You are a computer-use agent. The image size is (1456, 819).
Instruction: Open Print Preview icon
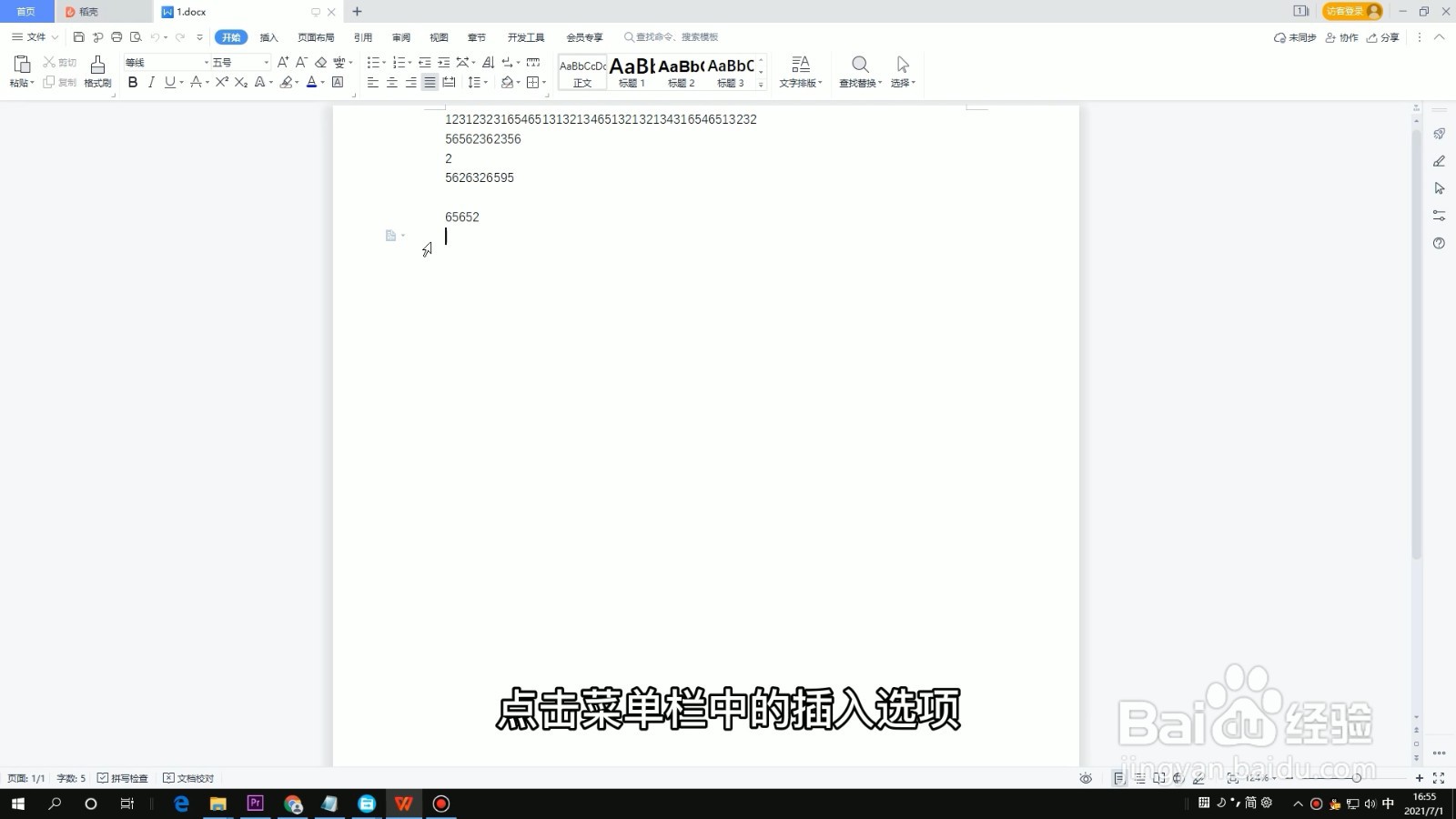point(136,37)
